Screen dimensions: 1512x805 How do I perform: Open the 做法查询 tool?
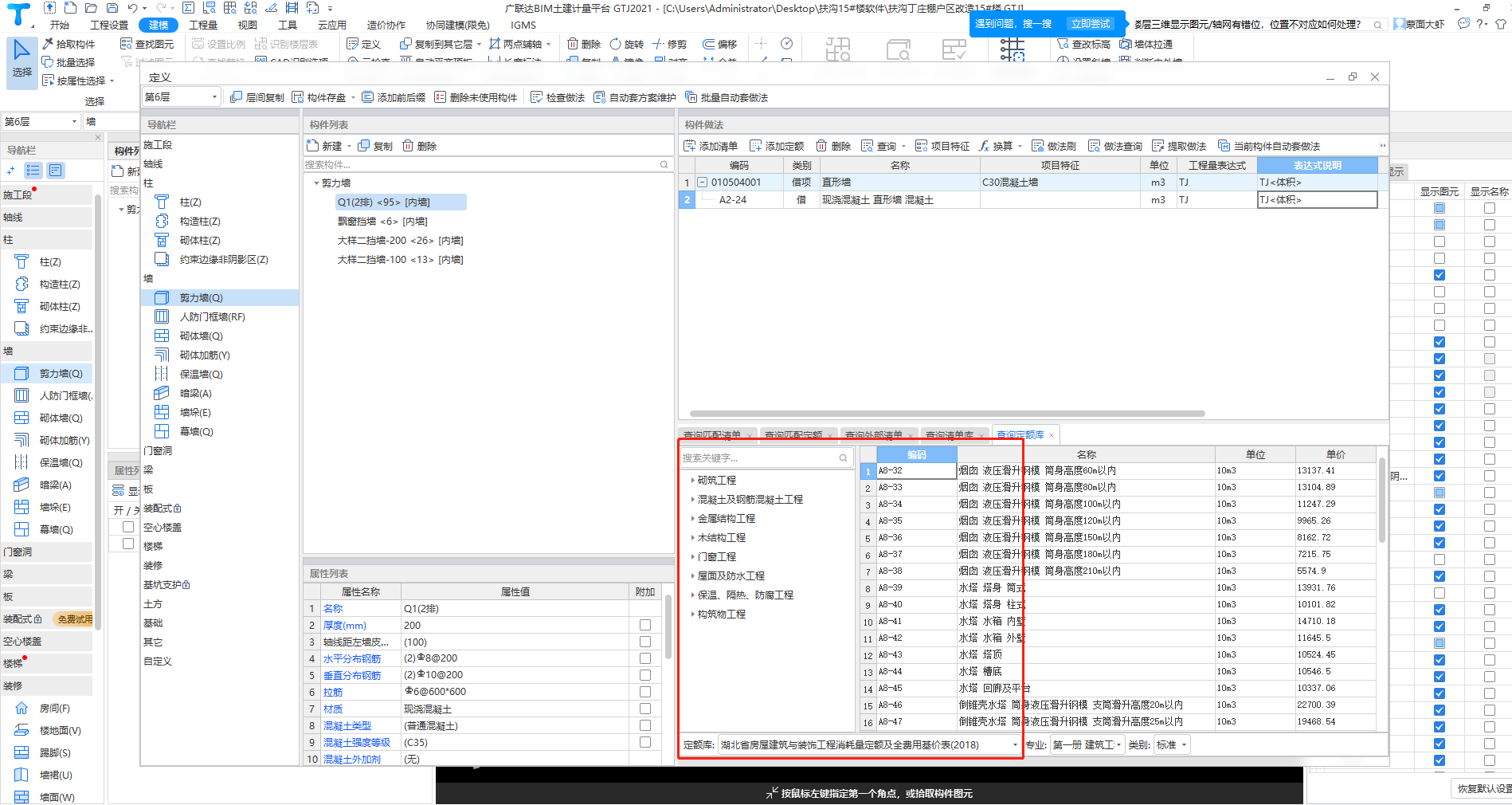coord(1115,146)
